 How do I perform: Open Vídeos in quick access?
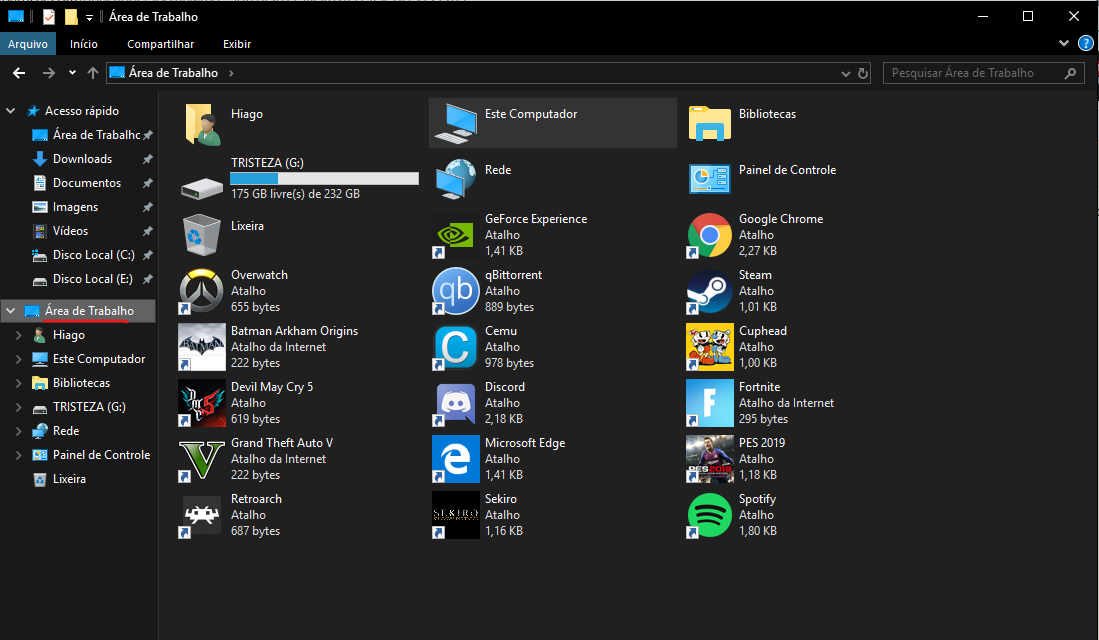point(70,231)
